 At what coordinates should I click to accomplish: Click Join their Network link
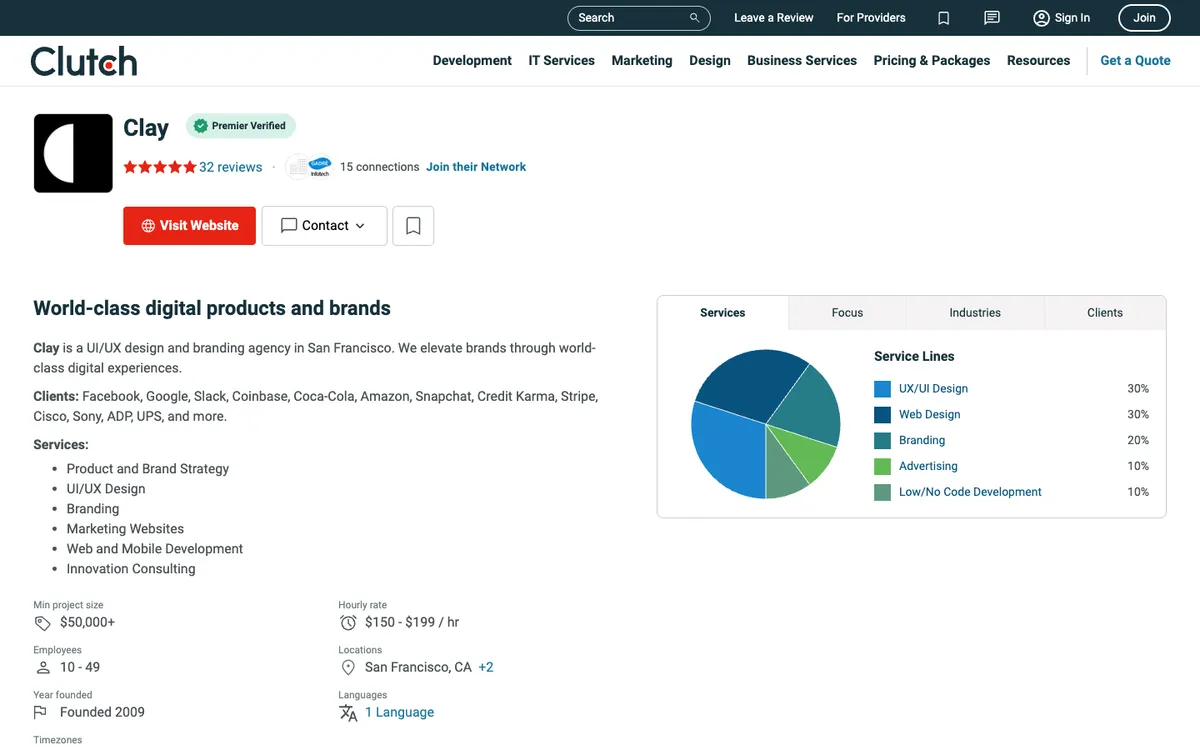(x=476, y=167)
